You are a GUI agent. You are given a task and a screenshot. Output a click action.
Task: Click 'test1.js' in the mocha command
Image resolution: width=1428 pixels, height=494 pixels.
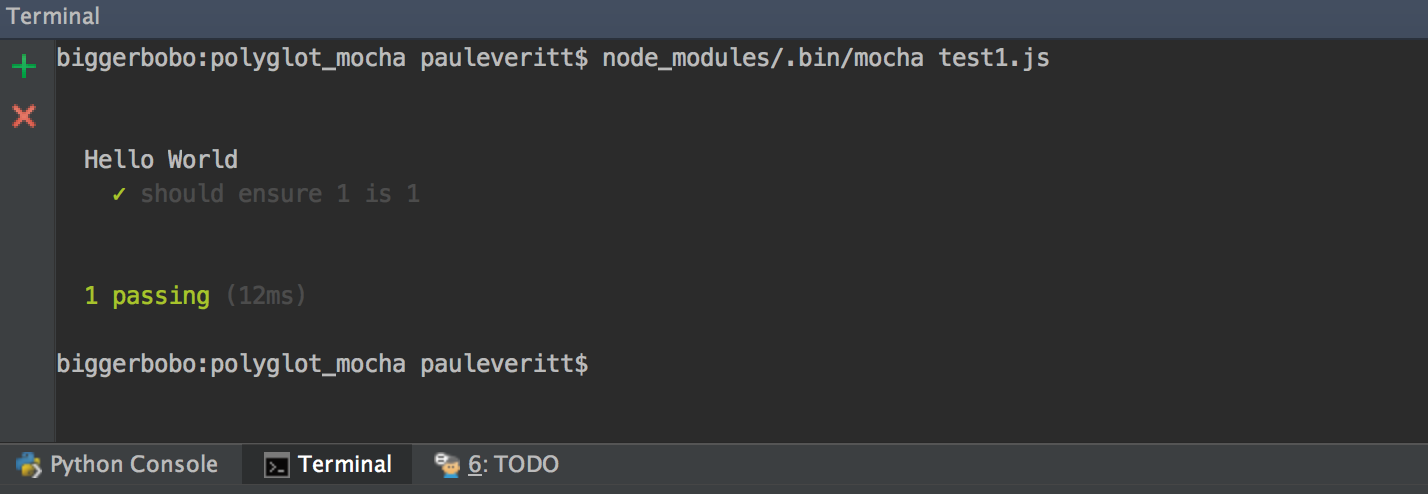point(994,59)
